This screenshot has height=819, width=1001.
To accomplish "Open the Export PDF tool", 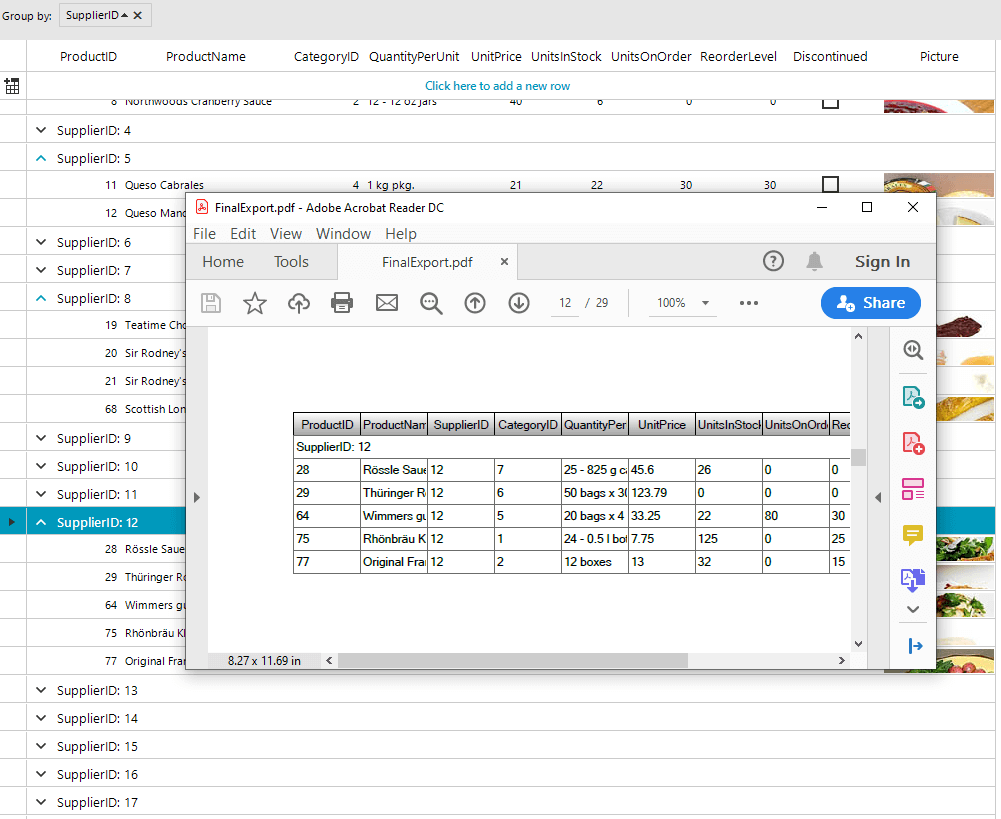I will (x=912, y=397).
